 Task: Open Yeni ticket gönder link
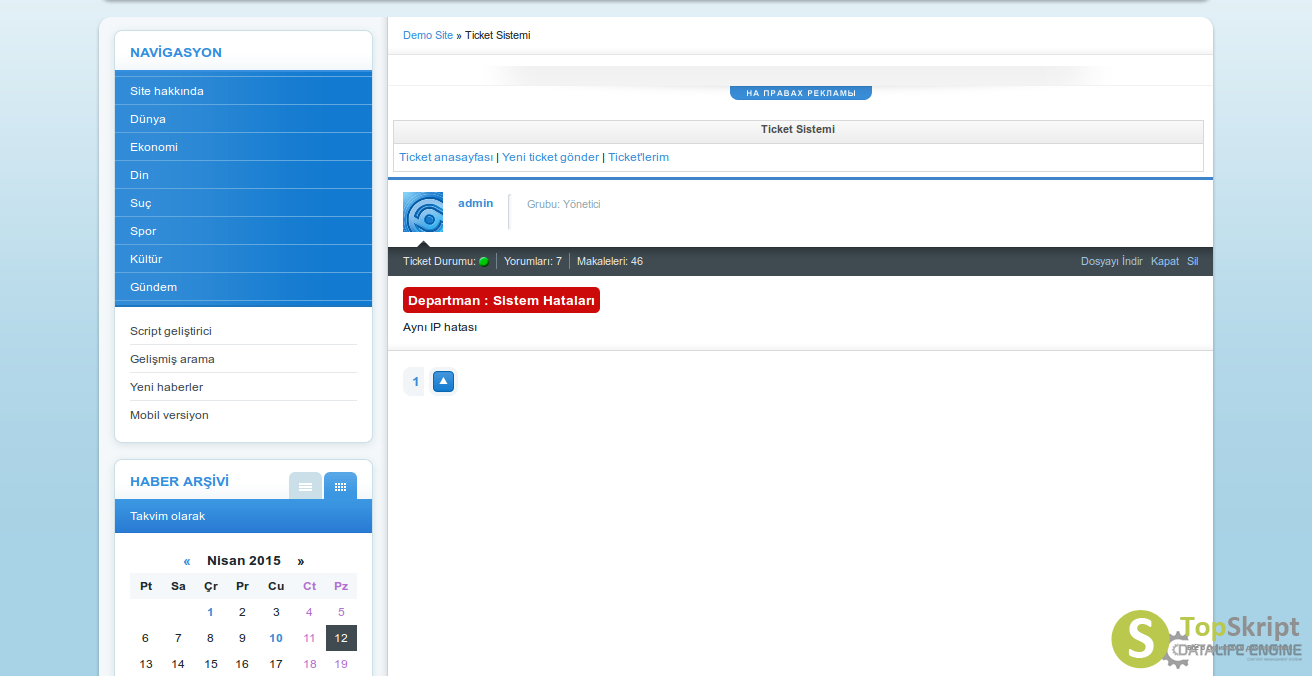click(x=551, y=157)
